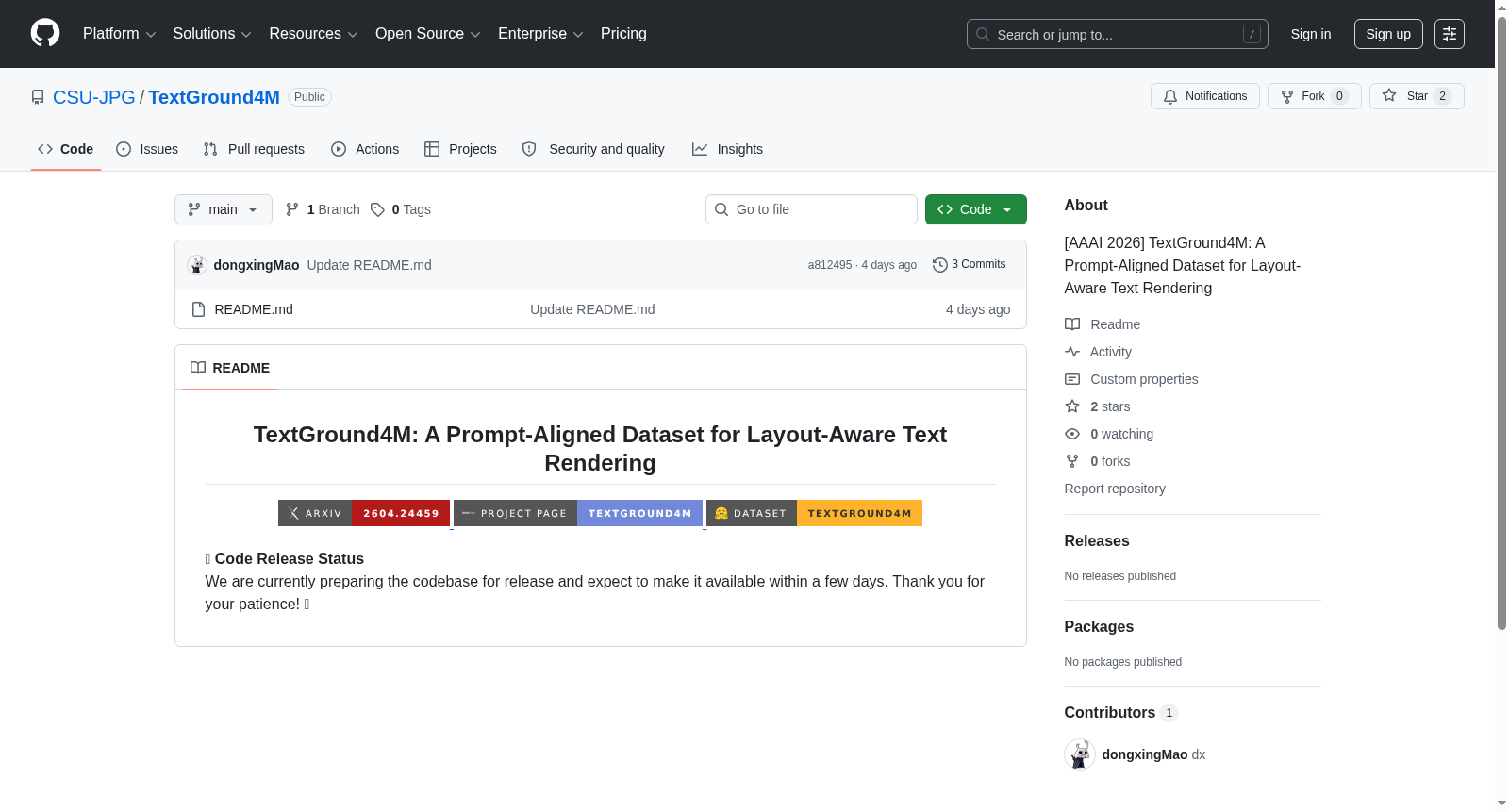Click the book icon beside Readme

click(x=1072, y=324)
